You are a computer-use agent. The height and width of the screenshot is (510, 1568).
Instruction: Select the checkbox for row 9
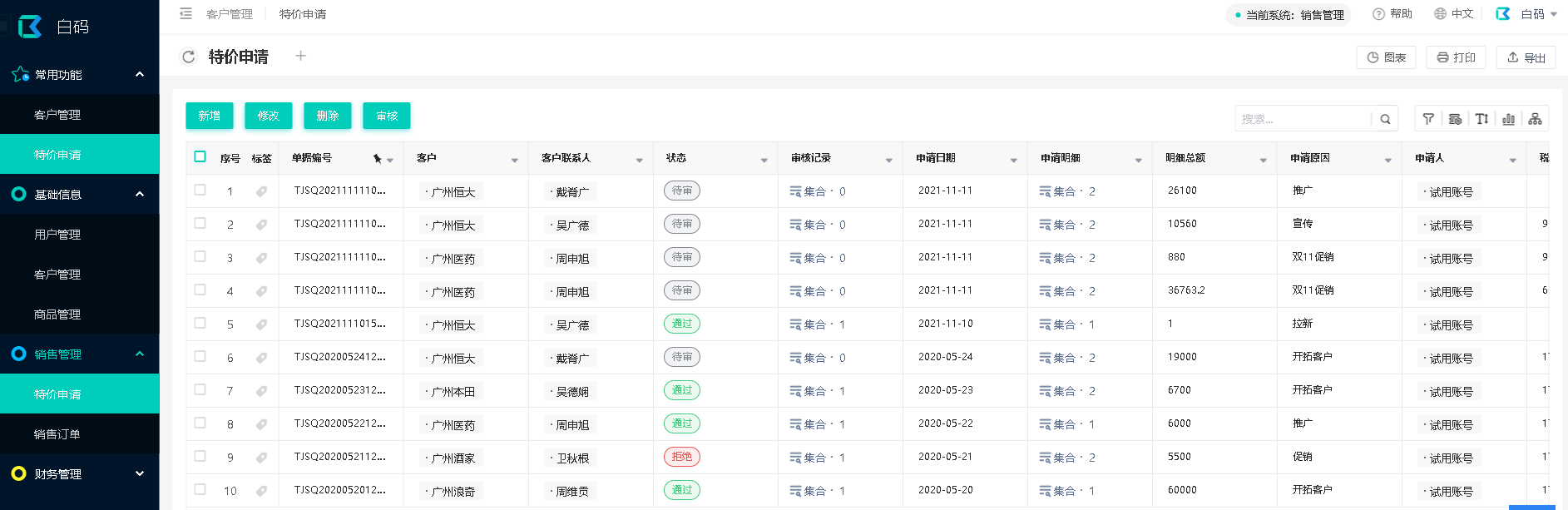coord(200,456)
